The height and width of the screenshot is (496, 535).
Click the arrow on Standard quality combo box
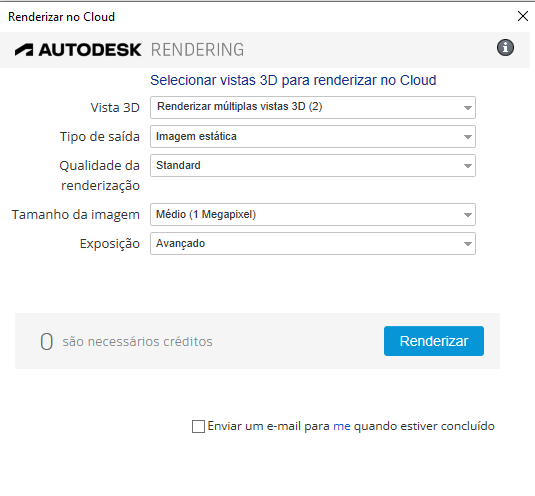tap(467, 166)
